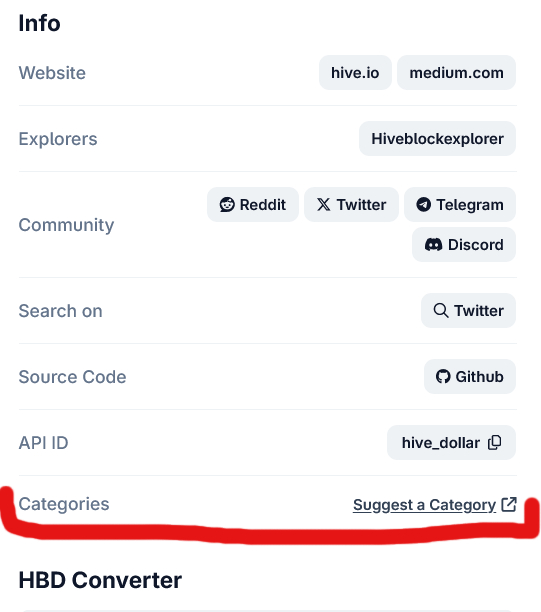541x612 pixels.
Task: Click the Discord logo icon
Action: pos(433,245)
